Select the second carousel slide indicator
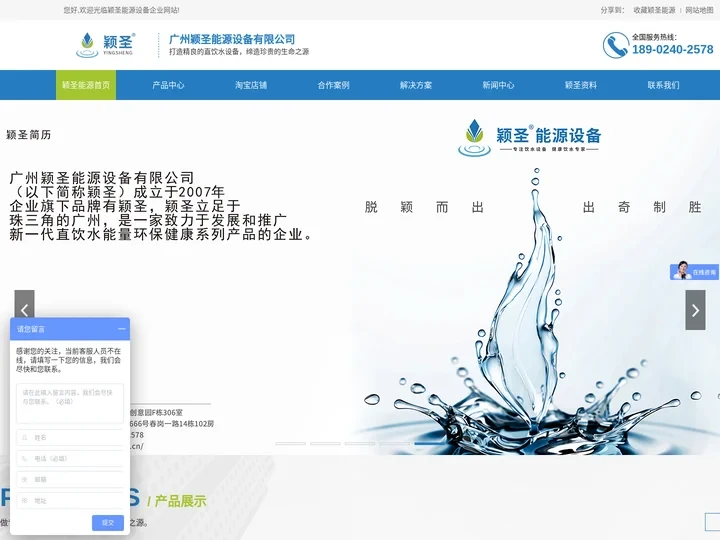The width and height of the screenshot is (720, 540). [x=325, y=444]
